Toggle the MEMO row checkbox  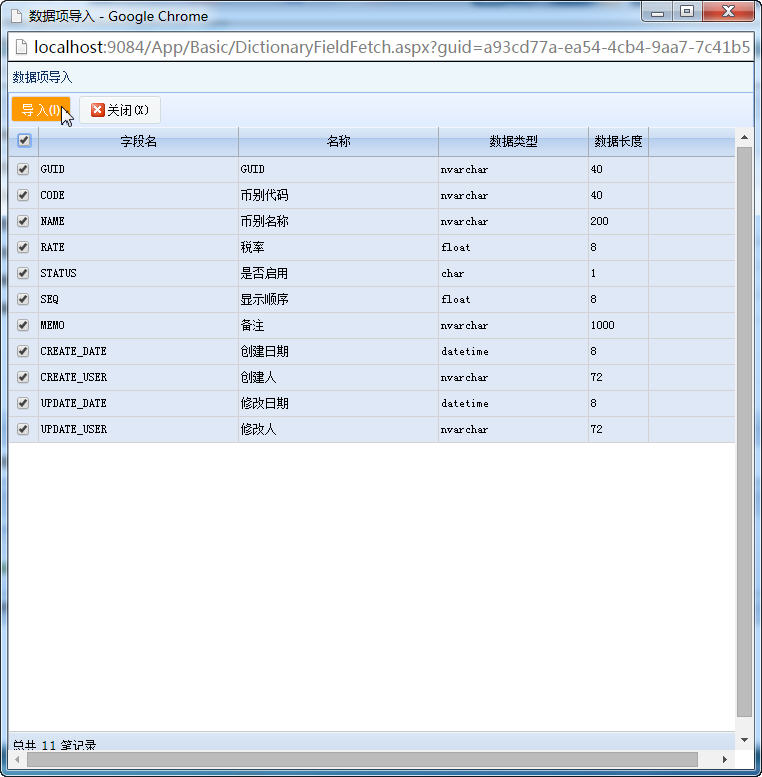coord(23,325)
